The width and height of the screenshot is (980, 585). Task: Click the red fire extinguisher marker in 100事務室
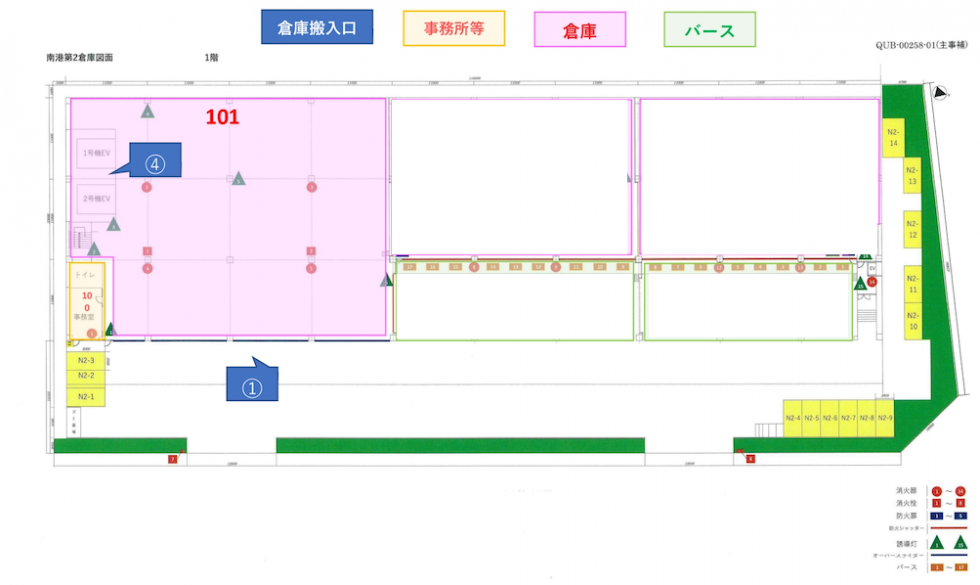click(91, 332)
